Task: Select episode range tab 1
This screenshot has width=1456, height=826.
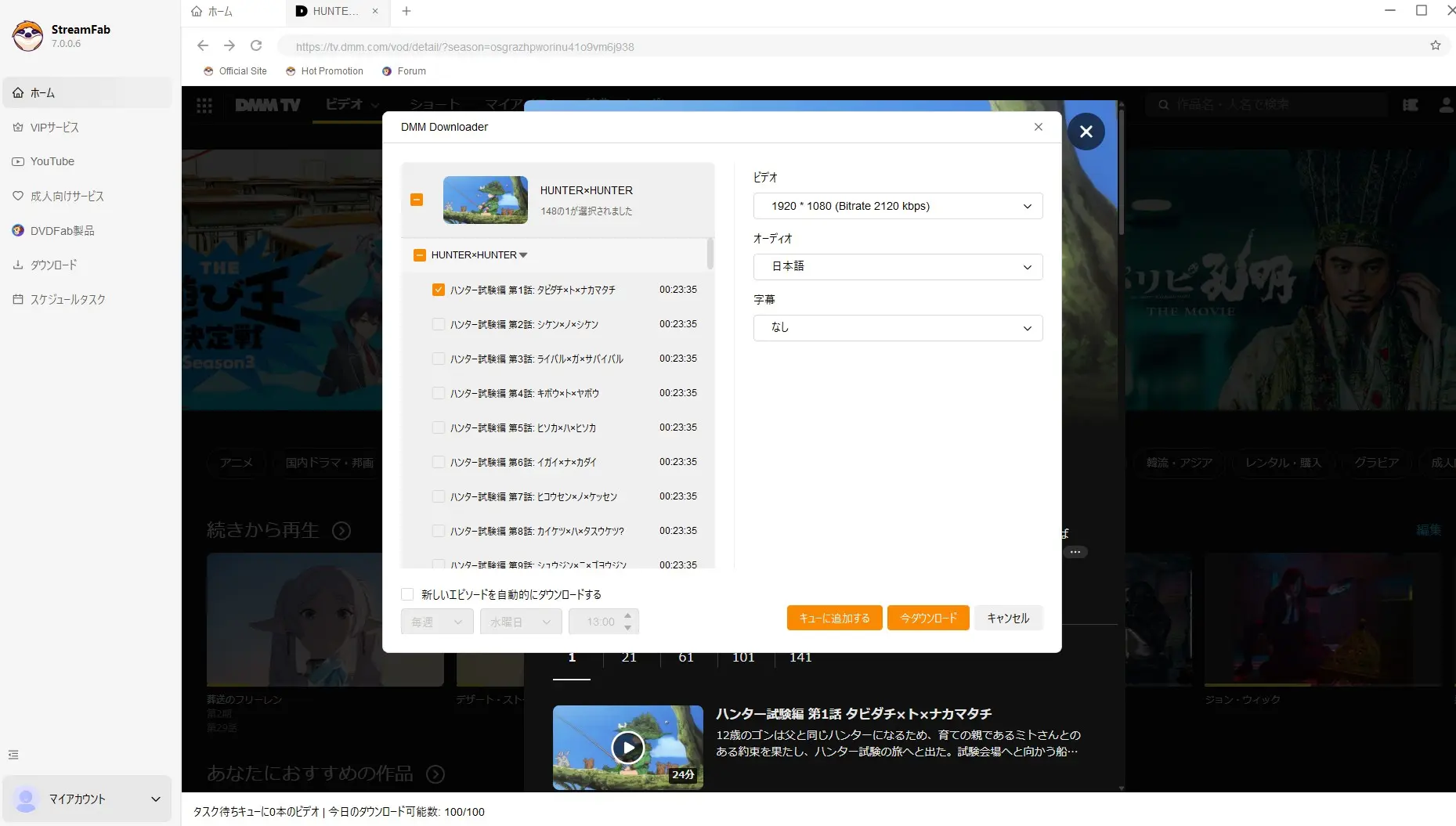Action: (x=572, y=657)
